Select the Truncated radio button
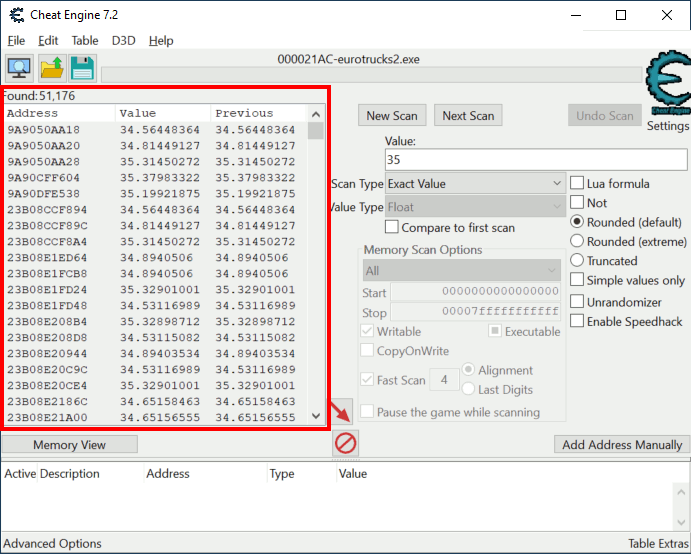691x554 pixels. click(577, 260)
